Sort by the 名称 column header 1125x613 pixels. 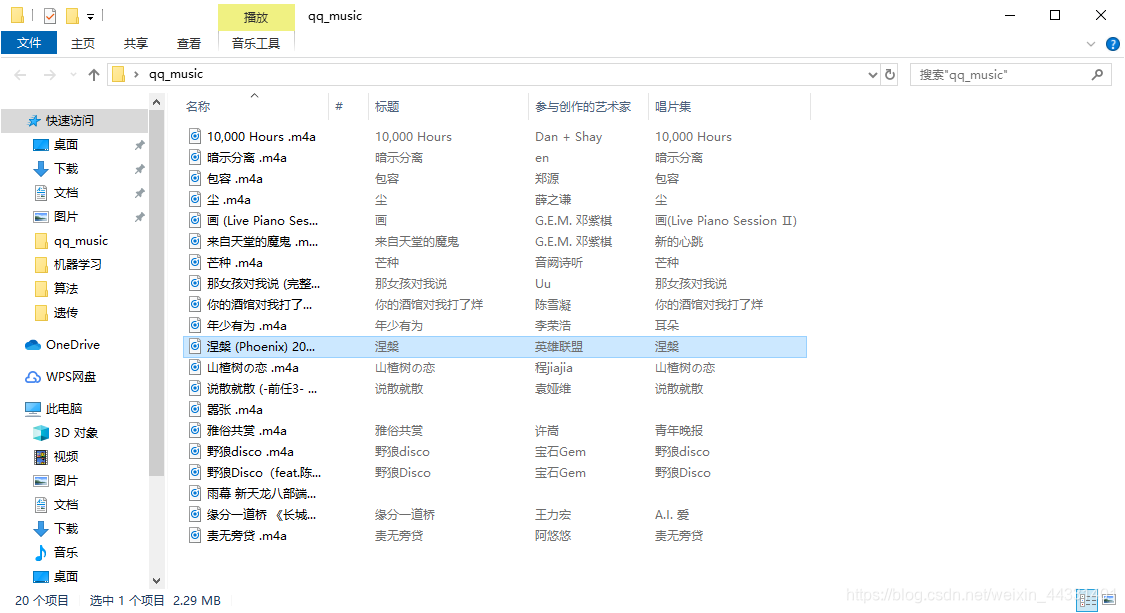(x=197, y=106)
